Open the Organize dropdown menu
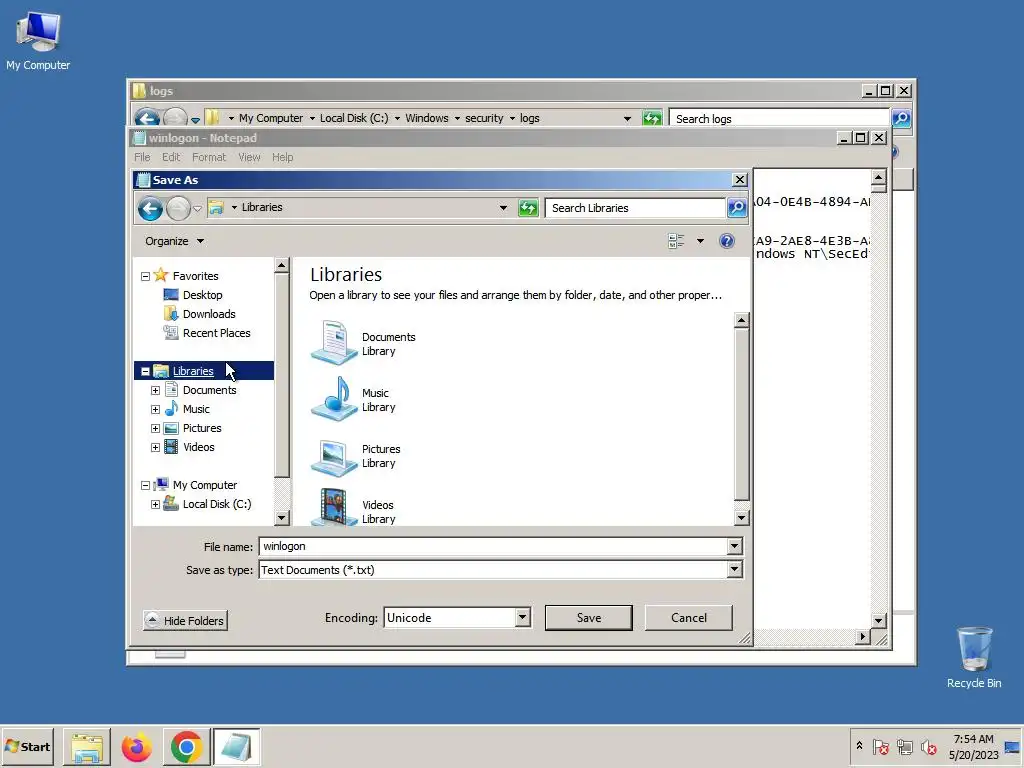This screenshot has width=1024, height=768. click(174, 241)
